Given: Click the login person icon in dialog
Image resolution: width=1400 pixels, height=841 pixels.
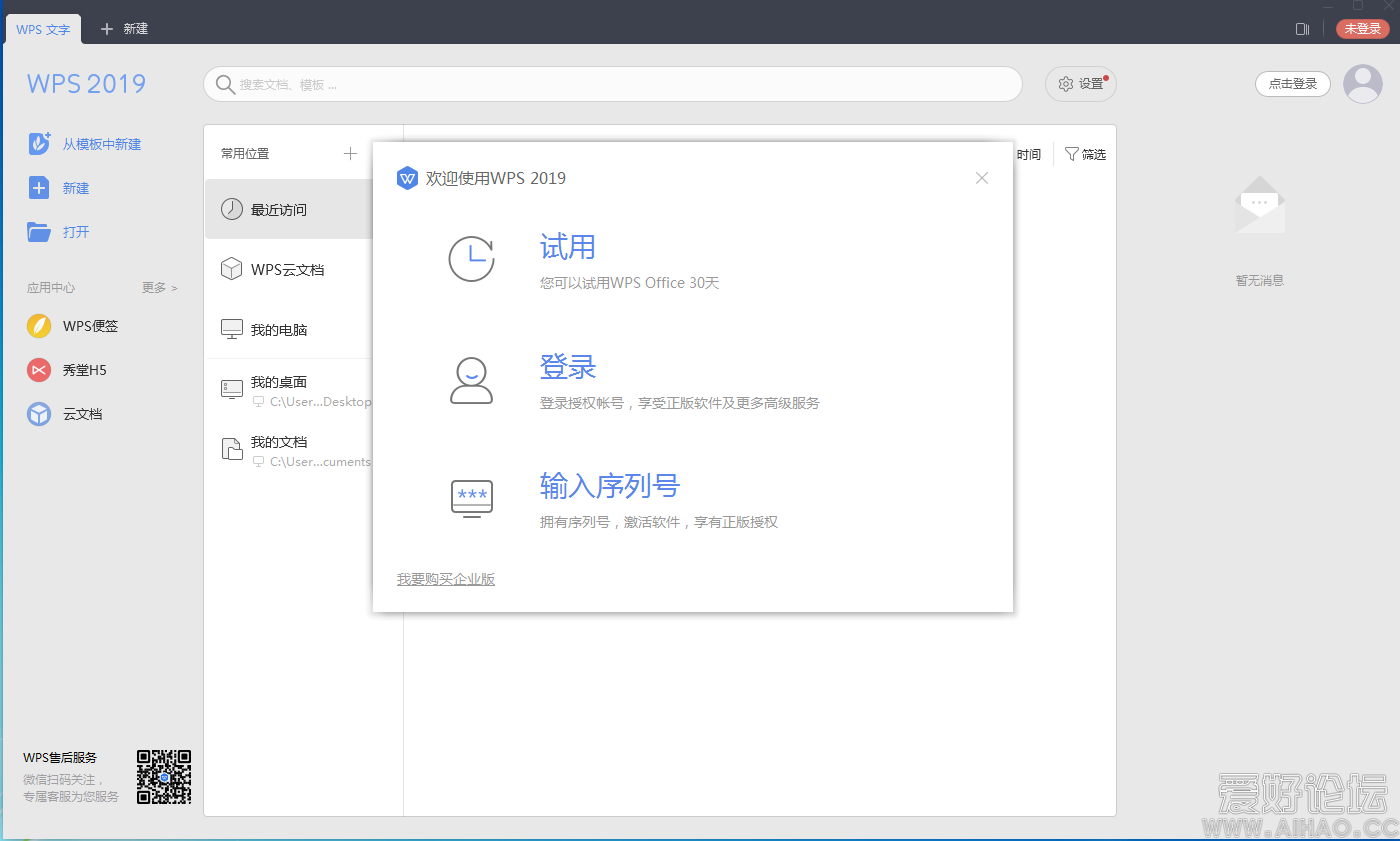Looking at the screenshot, I should tap(471, 381).
